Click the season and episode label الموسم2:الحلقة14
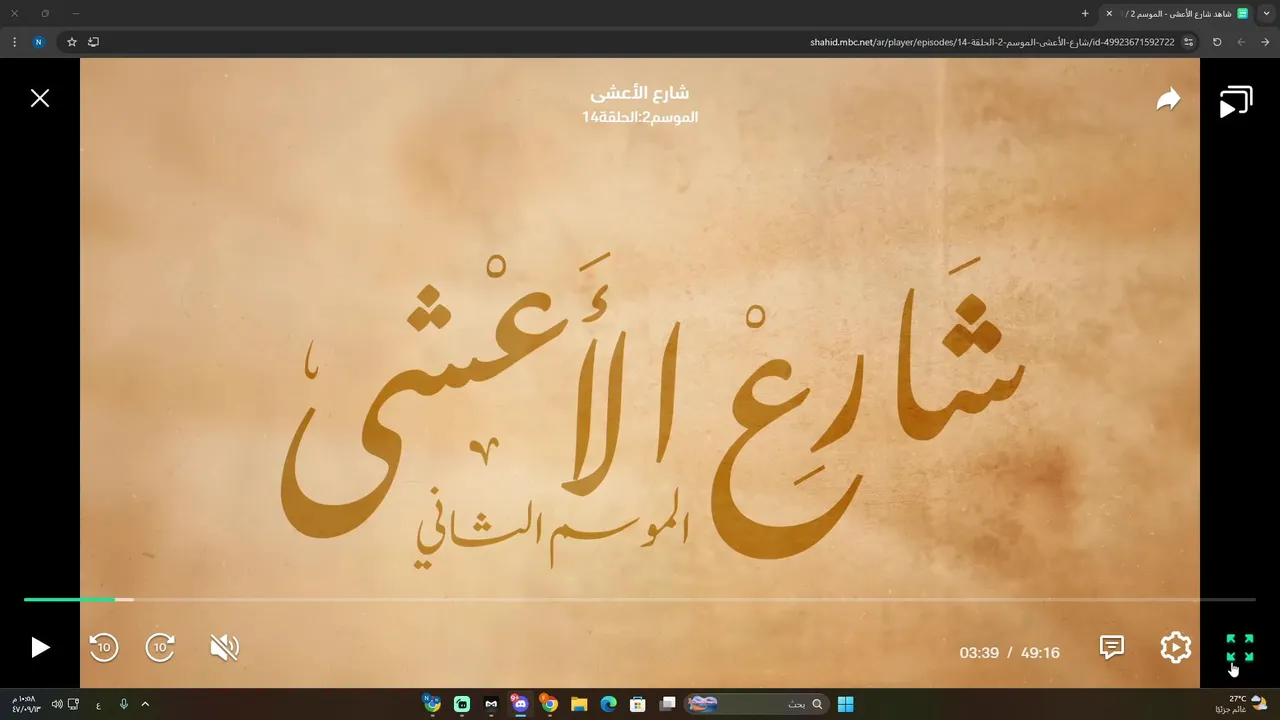Image resolution: width=1280 pixels, height=720 pixels. click(x=640, y=117)
